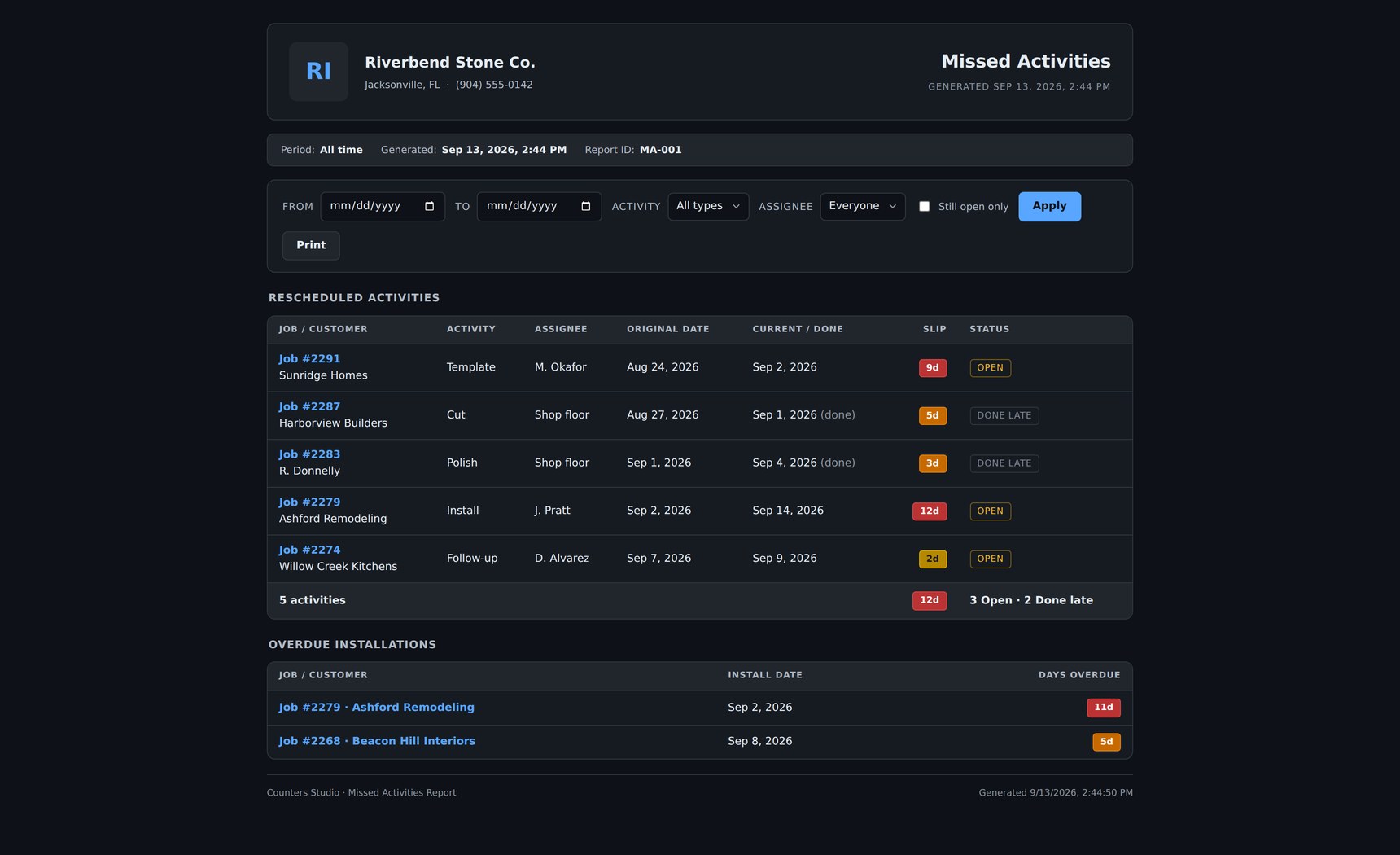Open Job #2279 link in rescheduled activities
Image resolution: width=1400 pixels, height=855 pixels.
(309, 502)
